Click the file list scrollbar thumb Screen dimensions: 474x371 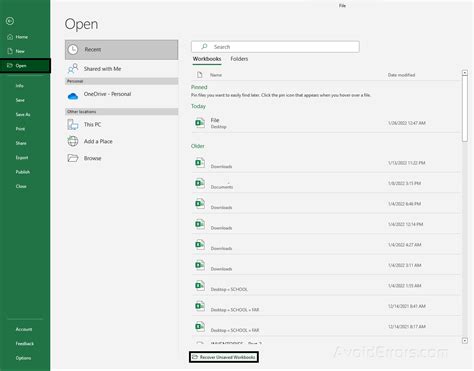(465, 109)
